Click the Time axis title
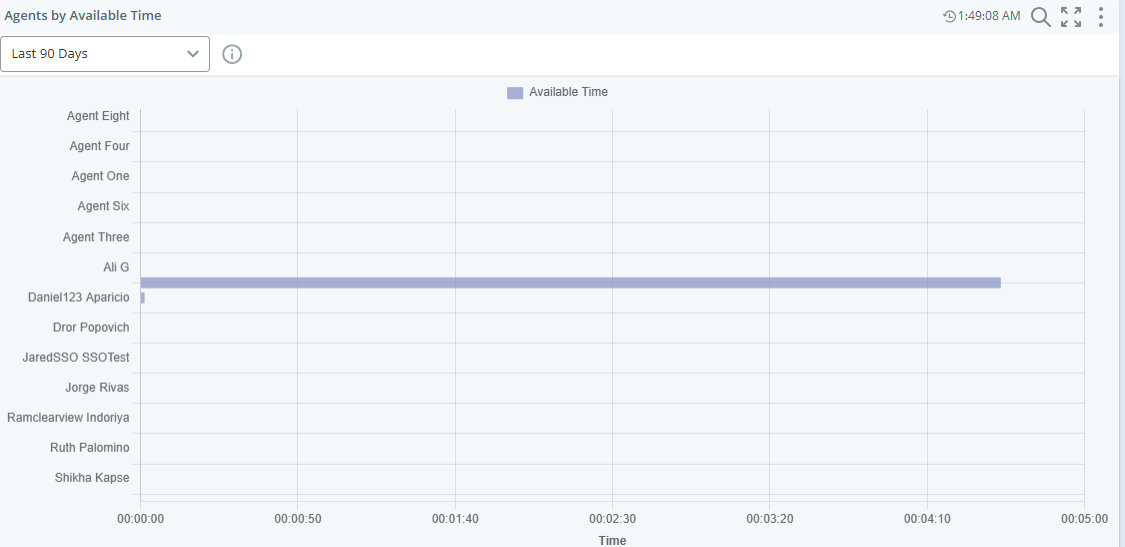This screenshot has width=1125, height=547. coord(612,540)
